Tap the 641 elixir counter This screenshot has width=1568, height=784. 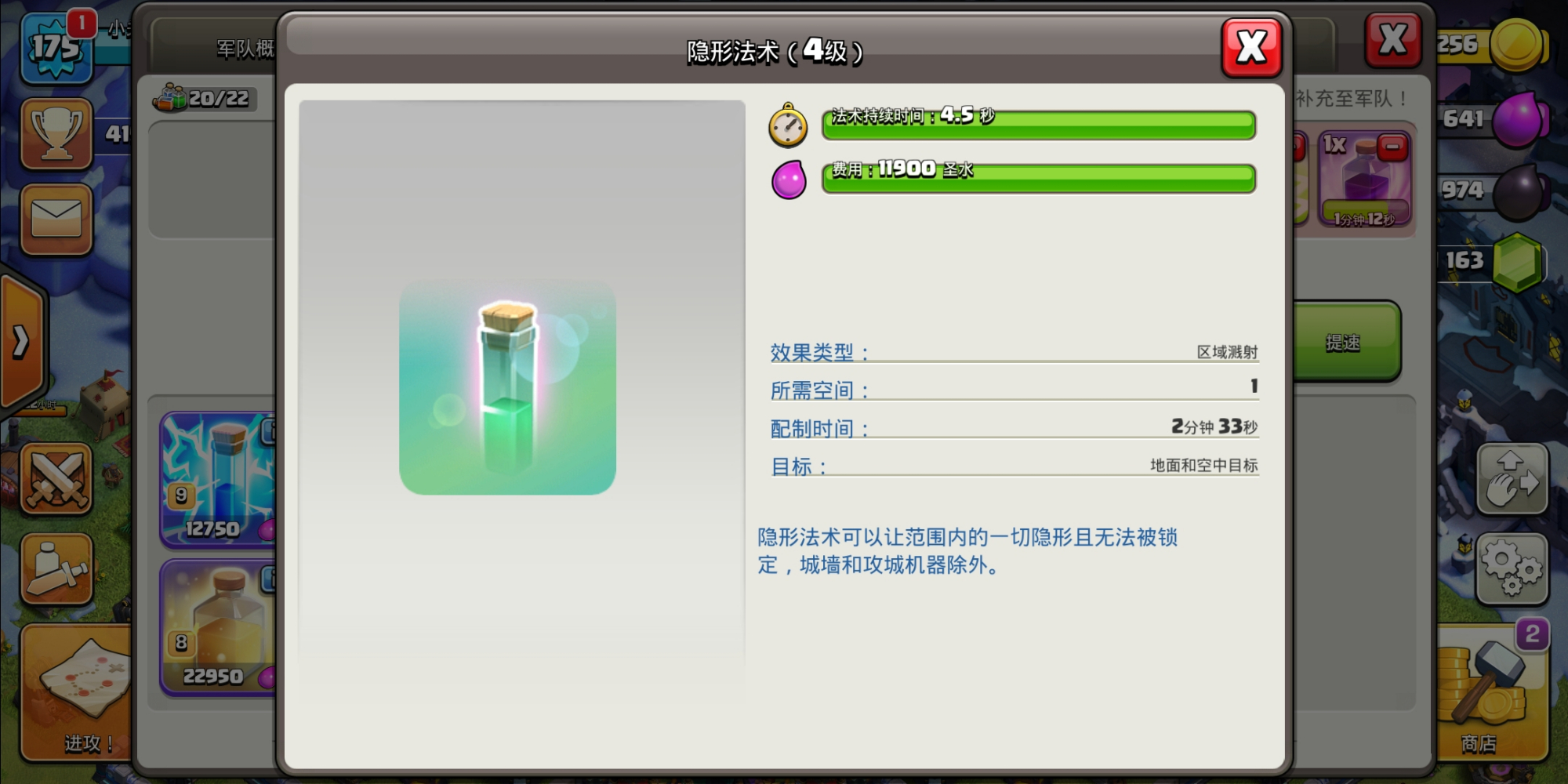(x=1463, y=119)
